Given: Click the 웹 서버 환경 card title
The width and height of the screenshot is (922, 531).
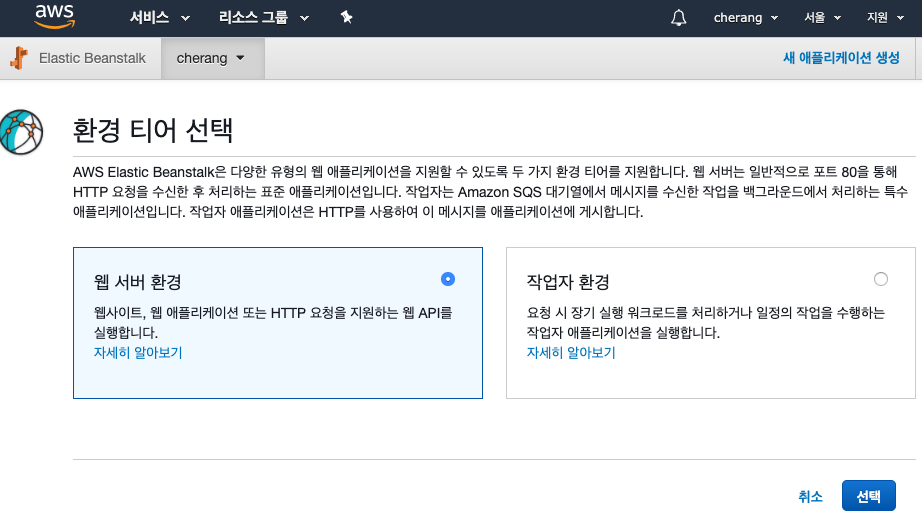Looking at the screenshot, I should click(x=138, y=282).
